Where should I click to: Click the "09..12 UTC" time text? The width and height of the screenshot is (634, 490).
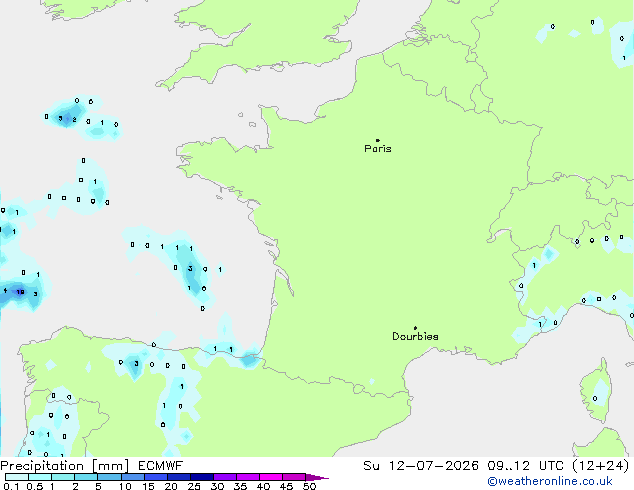[526, 466]
